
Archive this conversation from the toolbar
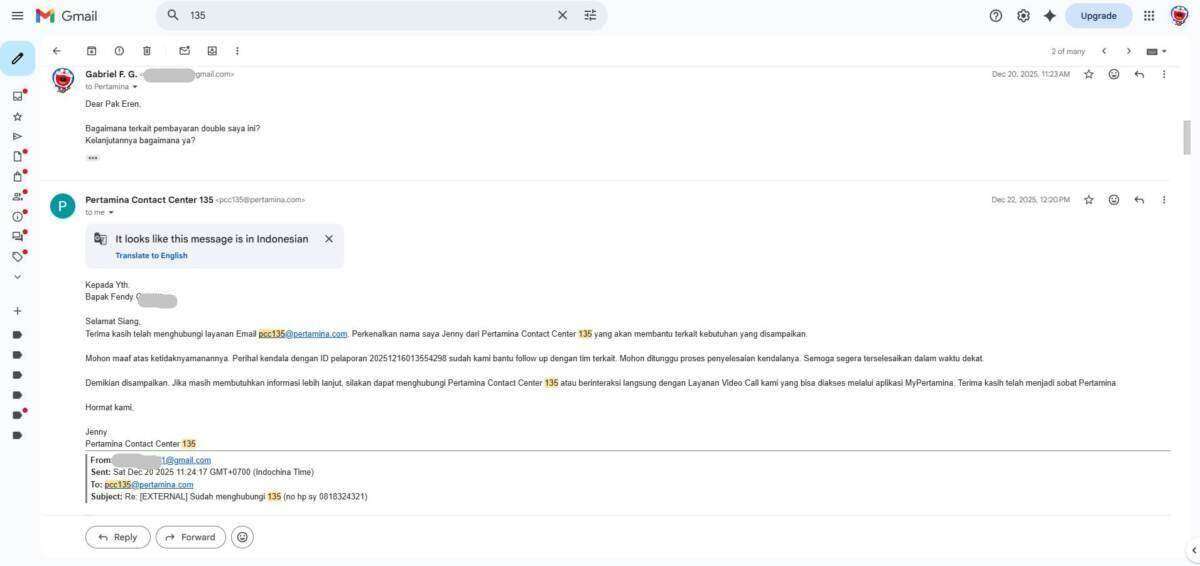(91, 51)
